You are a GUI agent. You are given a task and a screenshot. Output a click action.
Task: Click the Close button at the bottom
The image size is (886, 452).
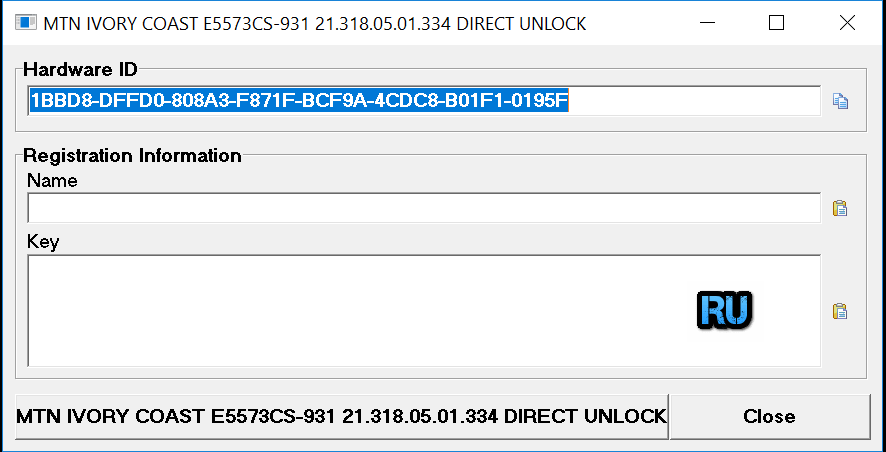(769, 416)
